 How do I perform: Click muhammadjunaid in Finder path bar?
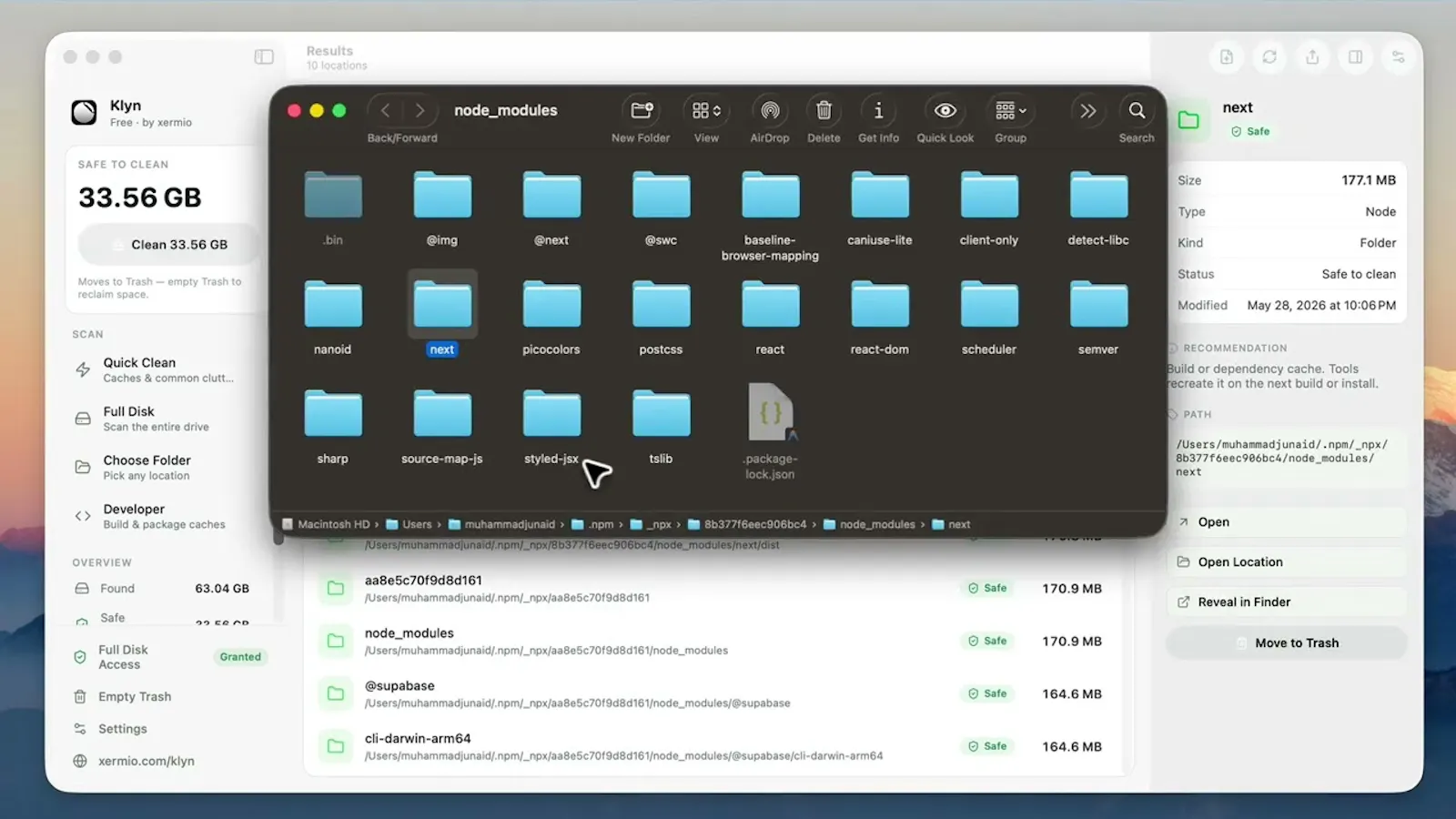pos(501,524)
